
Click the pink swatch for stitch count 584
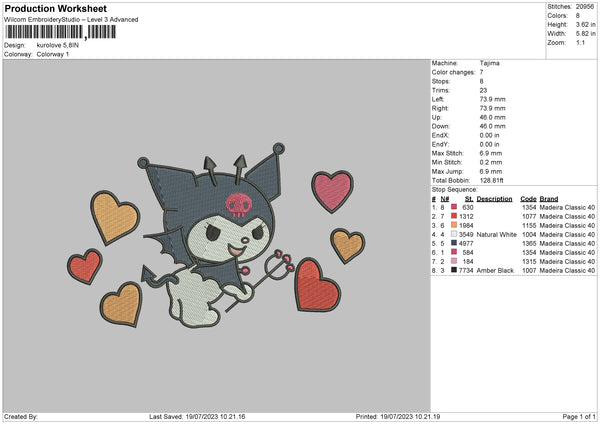[454, 252]
